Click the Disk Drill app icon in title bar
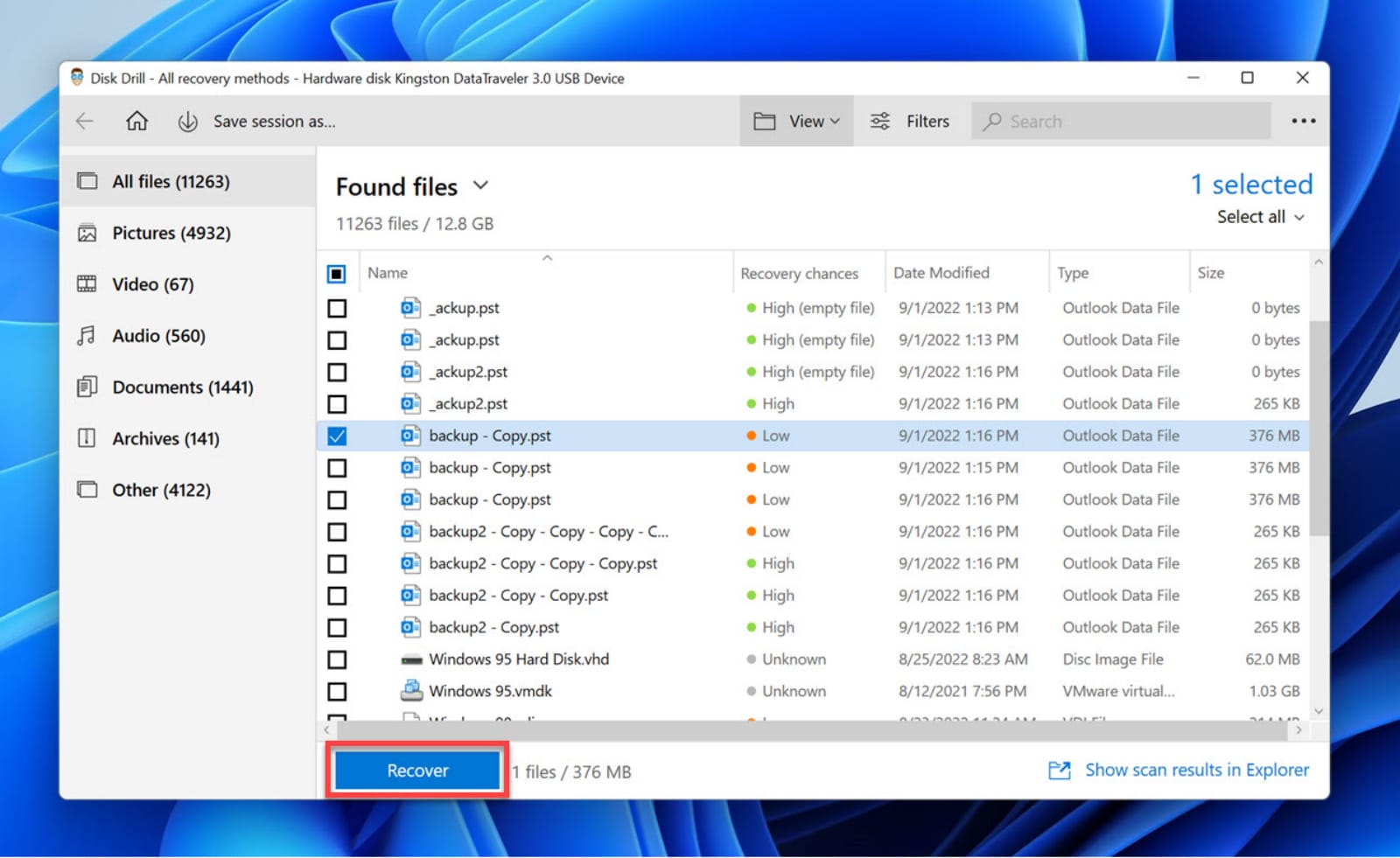Screen dimensions: 1400x858 coord(77,78)
